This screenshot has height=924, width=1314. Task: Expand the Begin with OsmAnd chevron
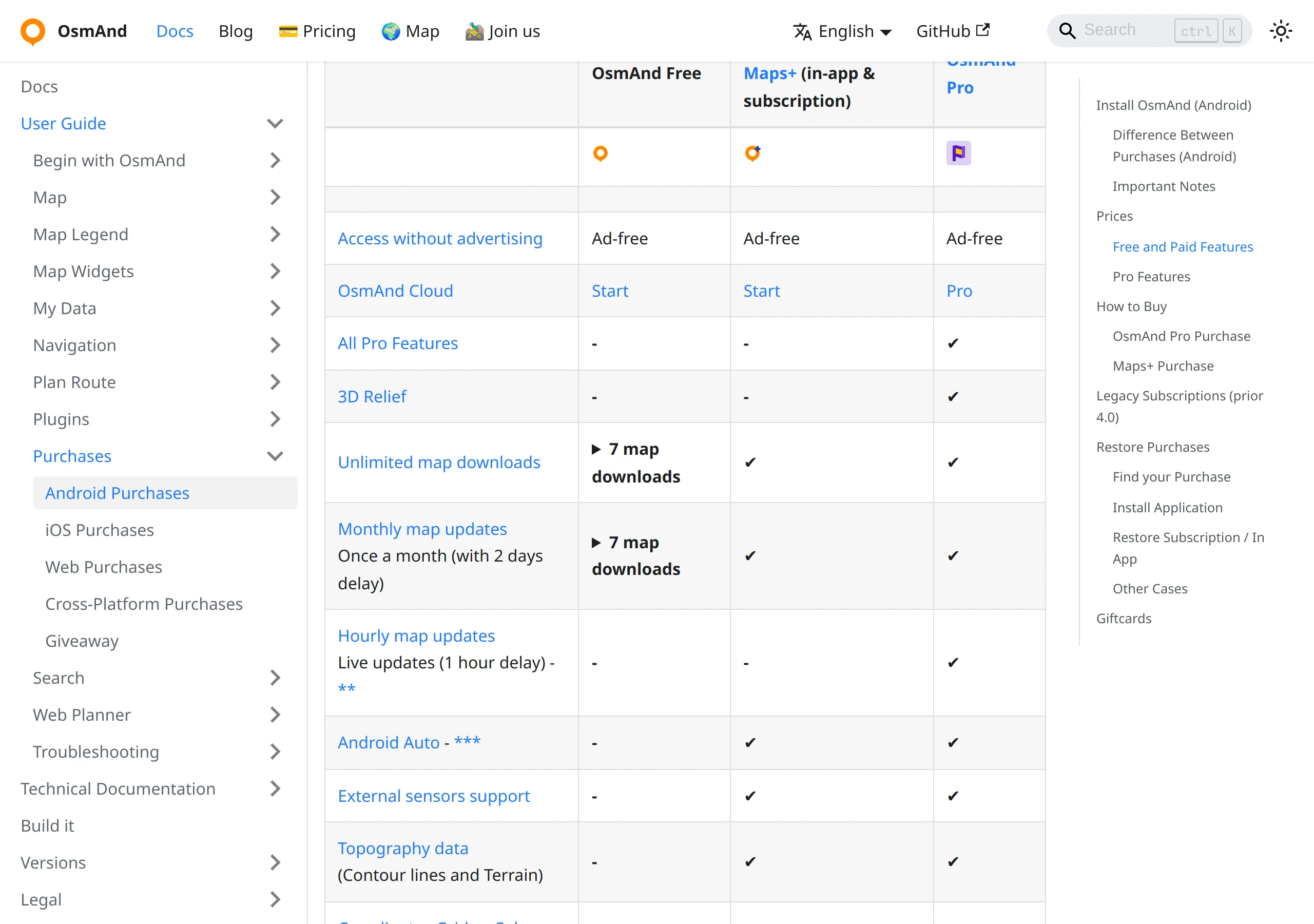pyautogui.click(x=275, y=160)
